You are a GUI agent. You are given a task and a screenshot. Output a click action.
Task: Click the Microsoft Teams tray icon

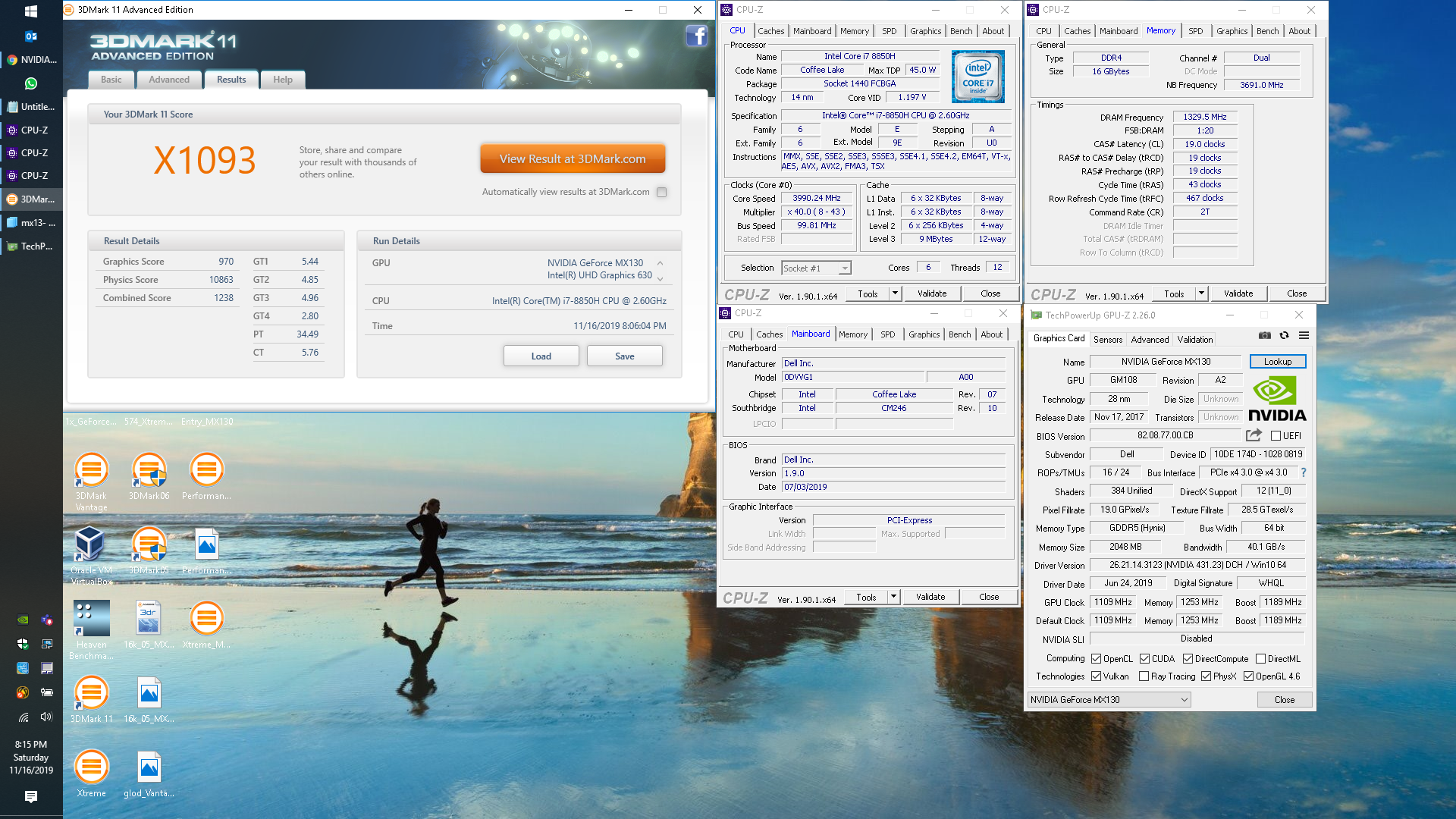[x=46, y=620]
